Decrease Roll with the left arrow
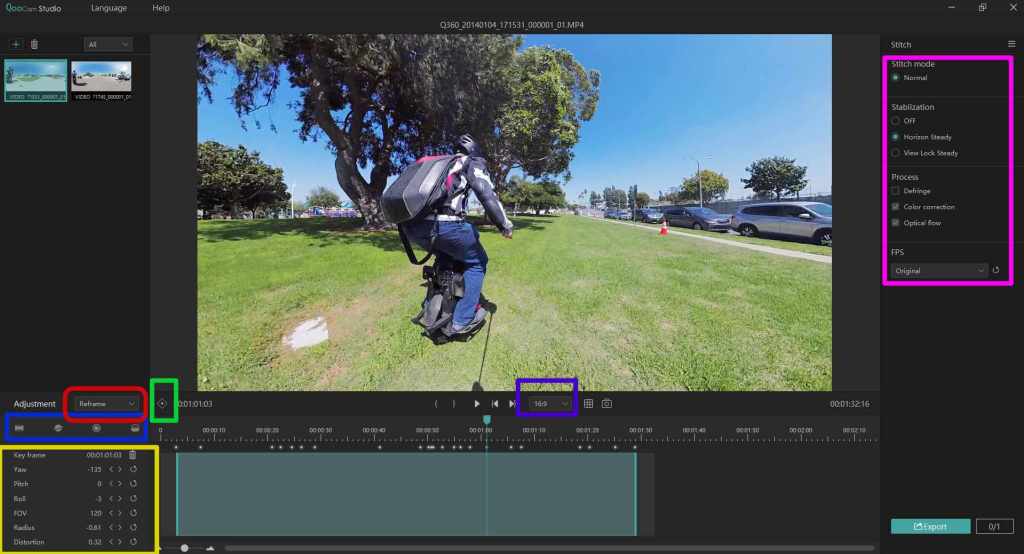 coord(111,498)
